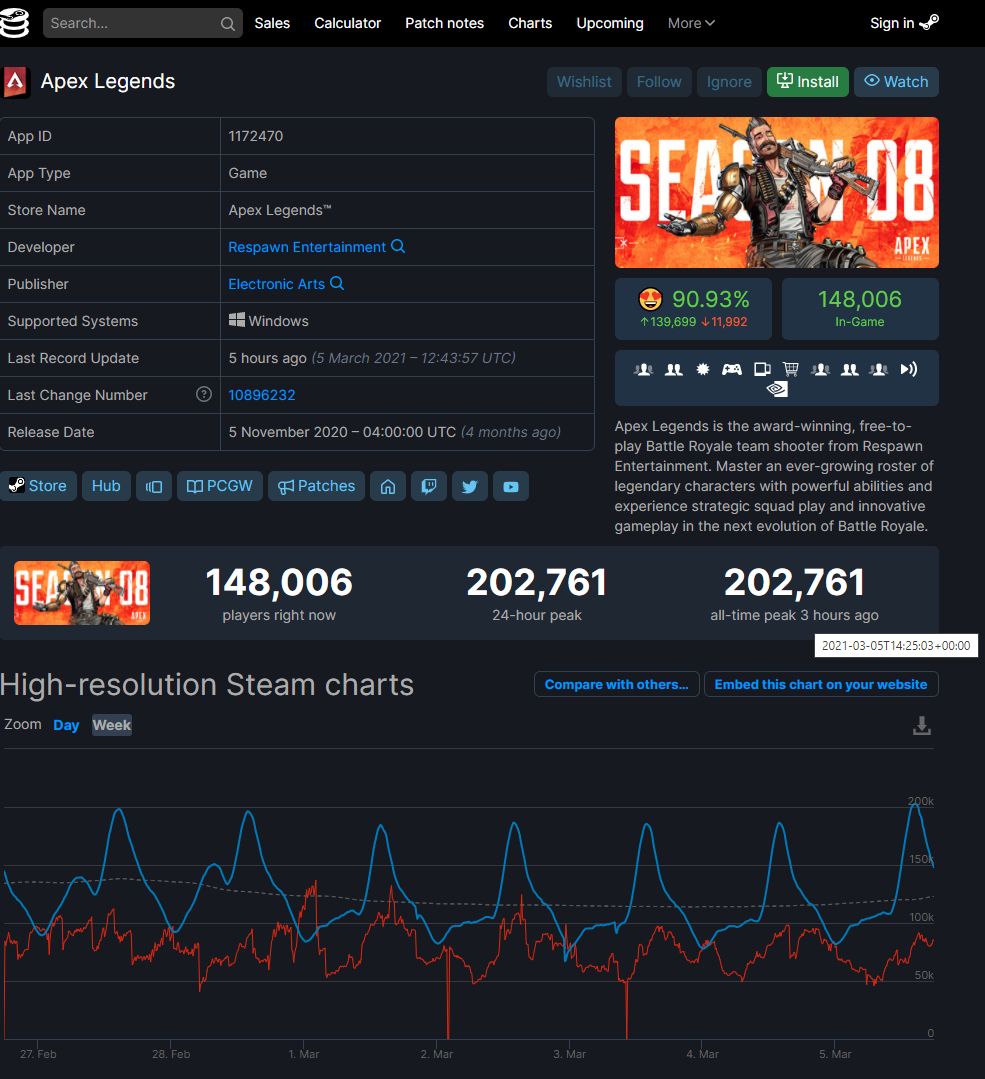Open the Compare with others dropdown

tap(616, 684)
